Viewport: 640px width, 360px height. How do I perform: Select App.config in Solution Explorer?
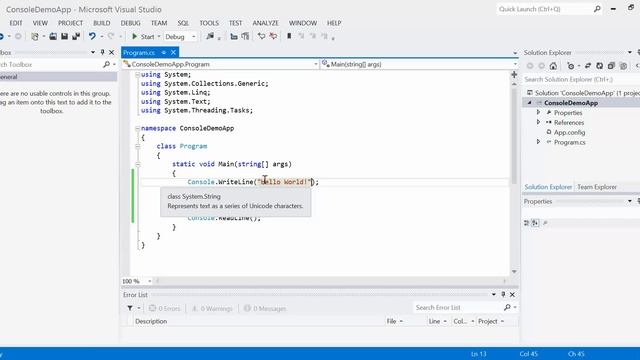pos(569,132)
